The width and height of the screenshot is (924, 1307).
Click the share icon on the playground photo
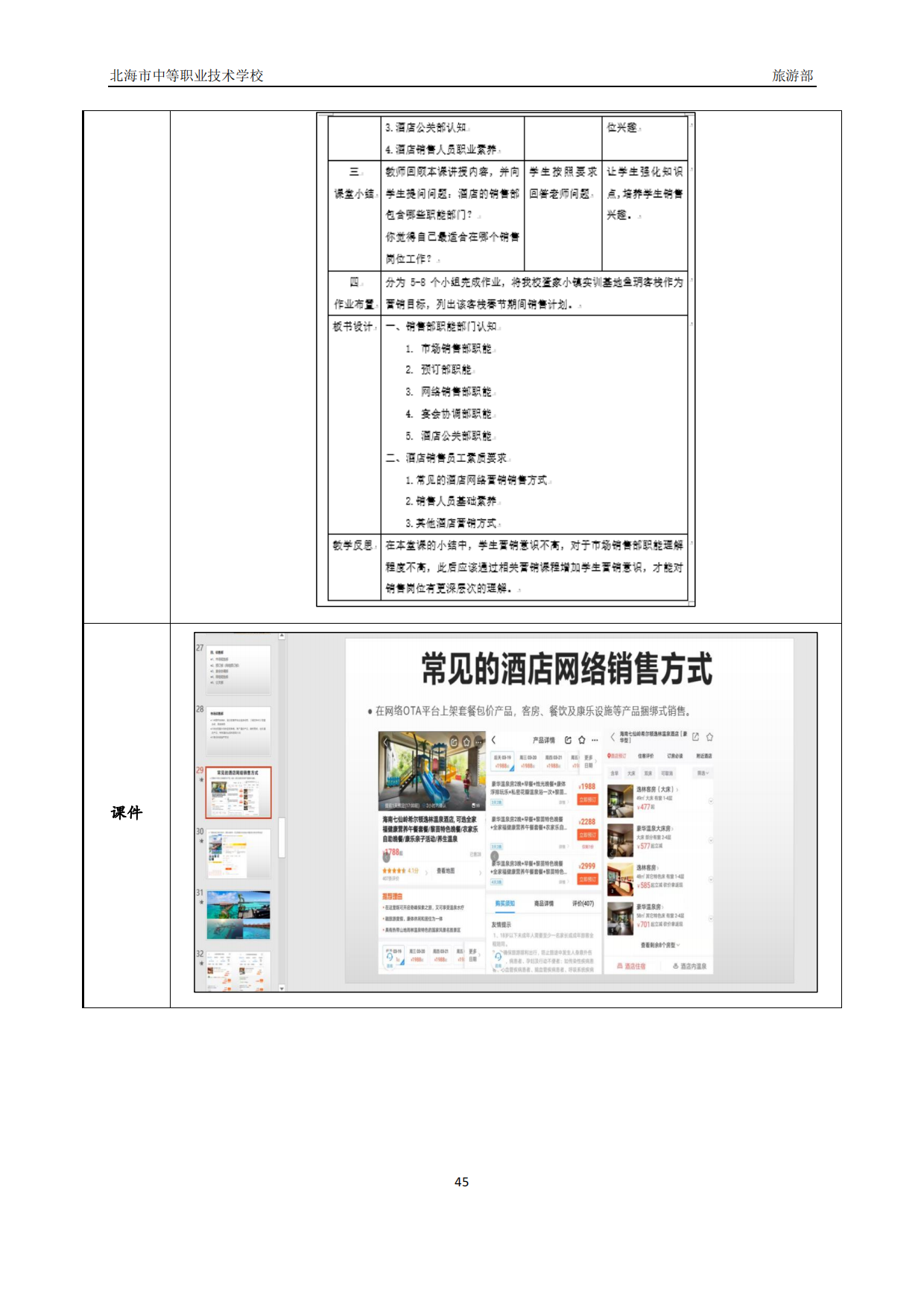point(454,742)
